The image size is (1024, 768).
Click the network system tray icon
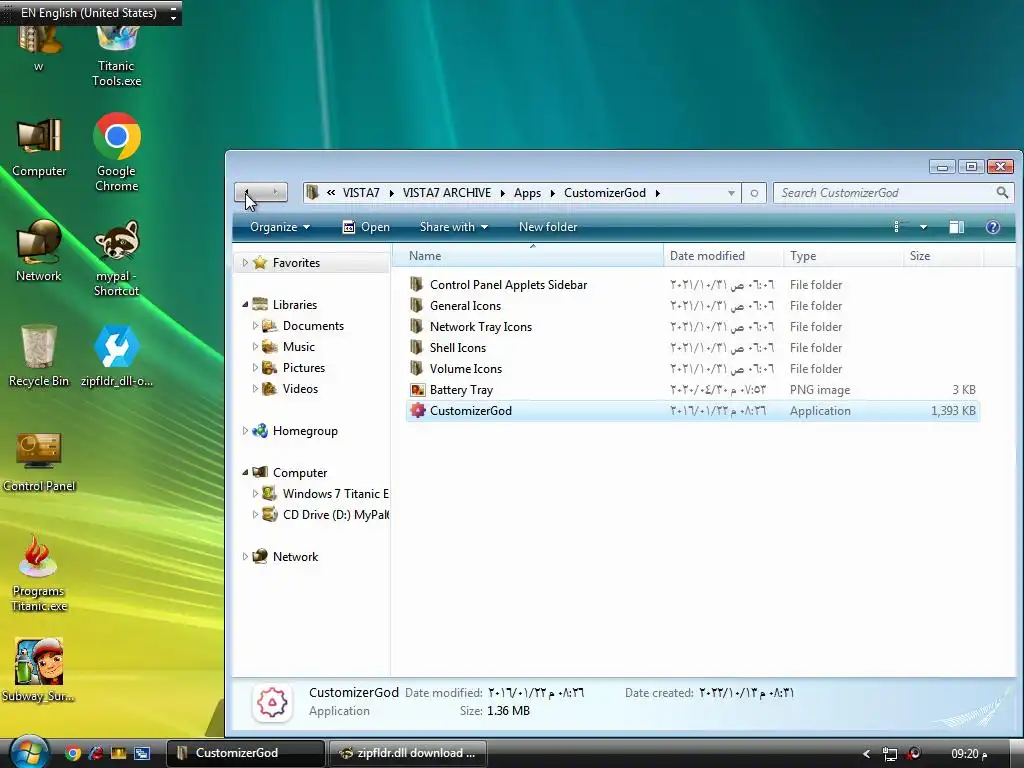(889, 754)
